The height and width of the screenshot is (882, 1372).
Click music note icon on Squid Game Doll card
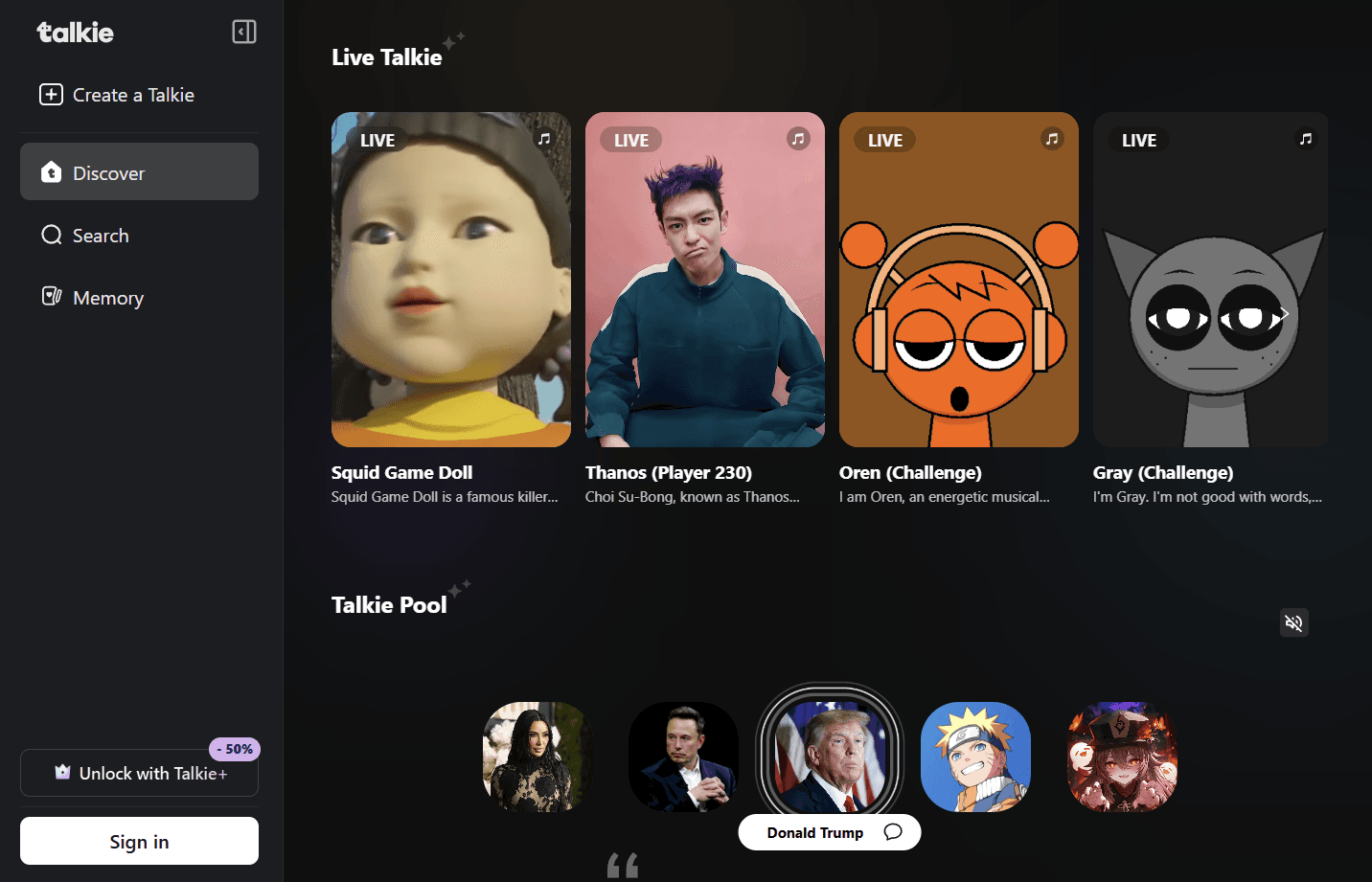(x=544, y=139)
